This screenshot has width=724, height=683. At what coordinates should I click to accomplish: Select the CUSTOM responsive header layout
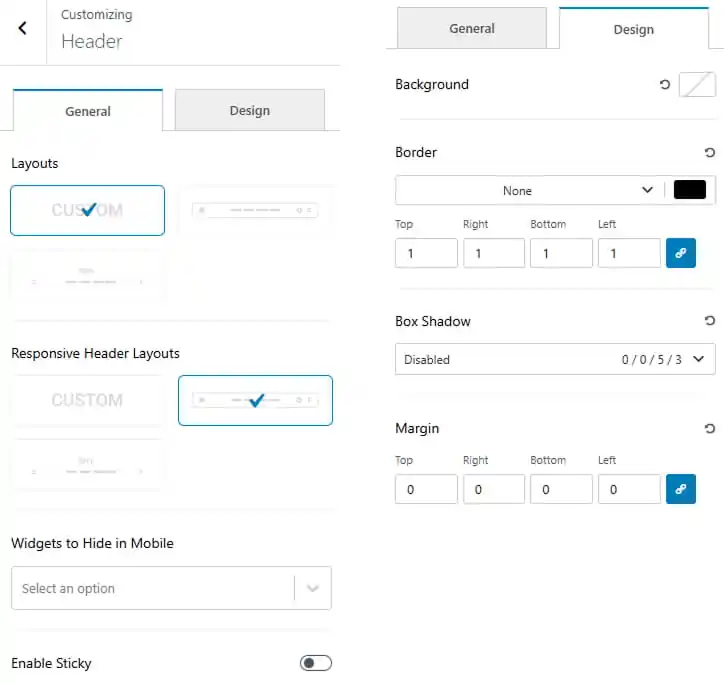click(87, 400)
